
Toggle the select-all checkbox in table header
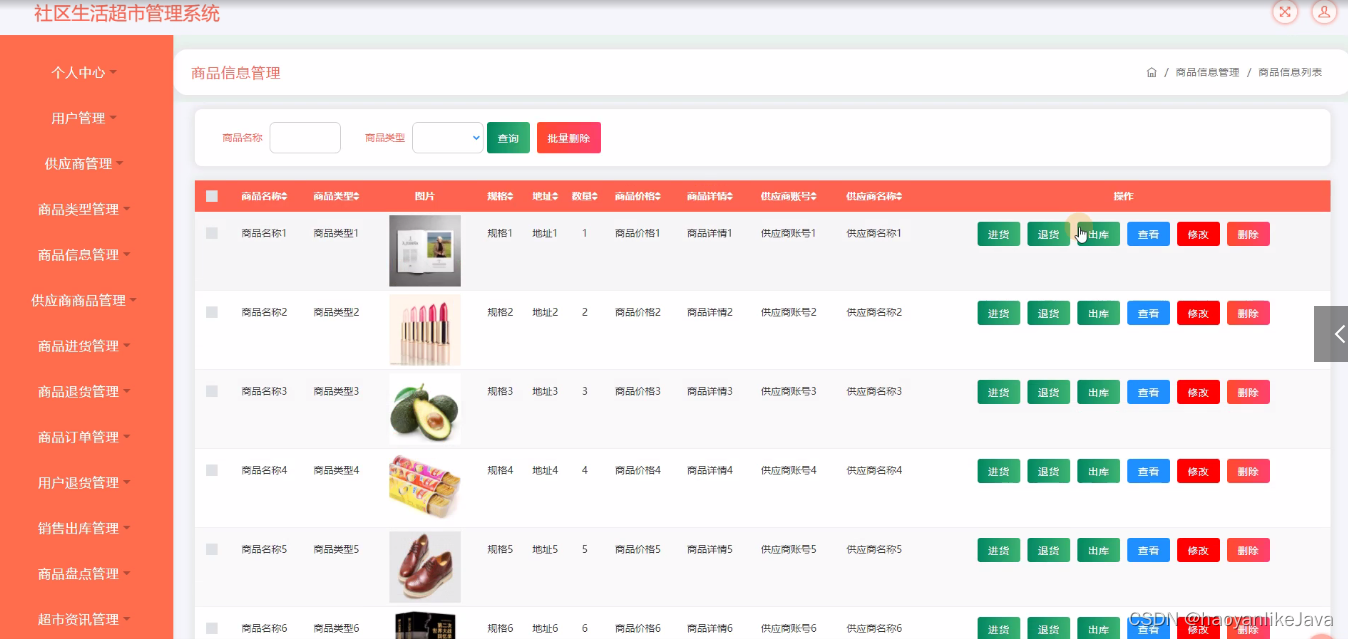(x=211, y=197)
